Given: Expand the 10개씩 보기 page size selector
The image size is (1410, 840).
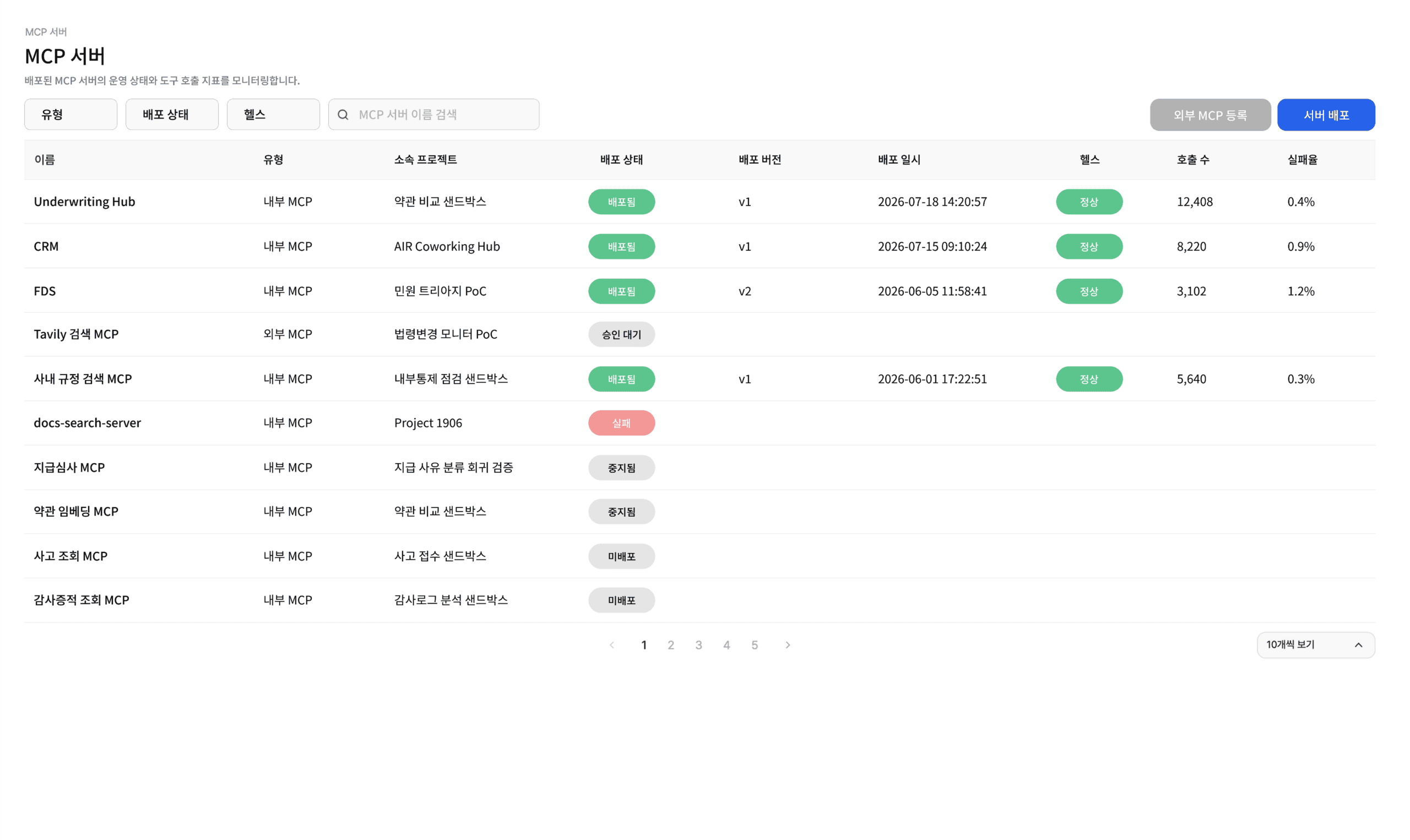Looking at the screenshot, I should pos(1315,644).
